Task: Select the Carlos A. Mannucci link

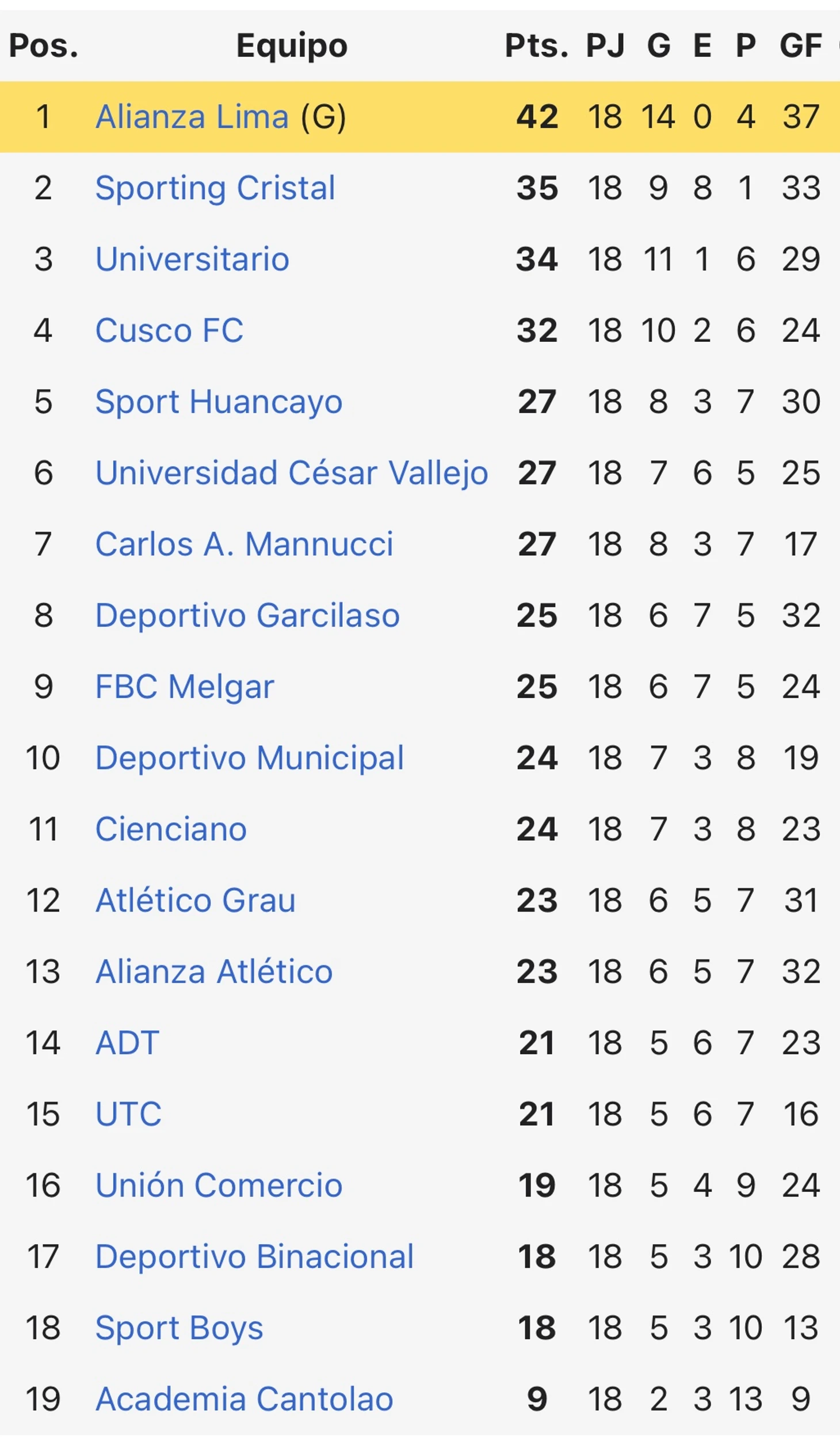Action: (244, 544)
